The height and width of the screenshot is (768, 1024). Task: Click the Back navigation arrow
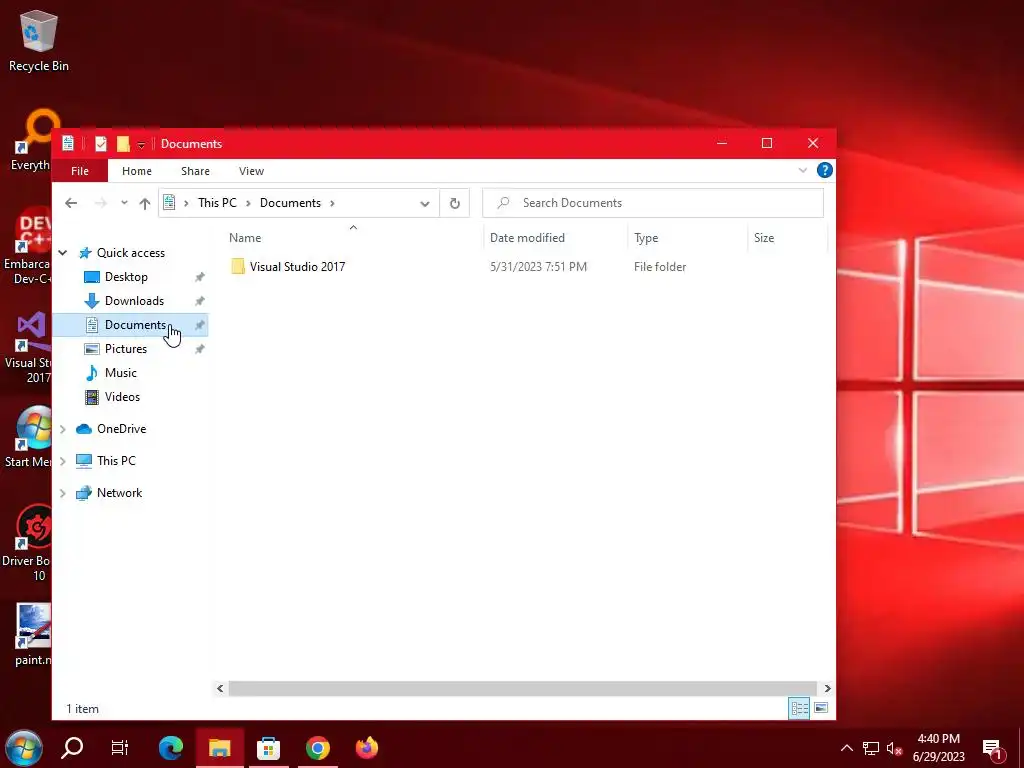tap(71, 203)
